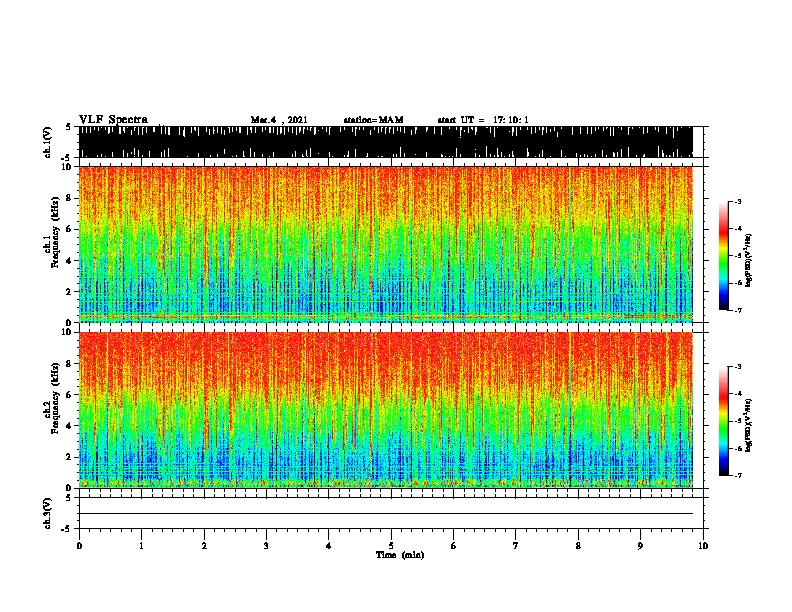792x612 pixels.
Task: Click time axis tick label 6
Action: pyautogui.click(x=454, y=546)
